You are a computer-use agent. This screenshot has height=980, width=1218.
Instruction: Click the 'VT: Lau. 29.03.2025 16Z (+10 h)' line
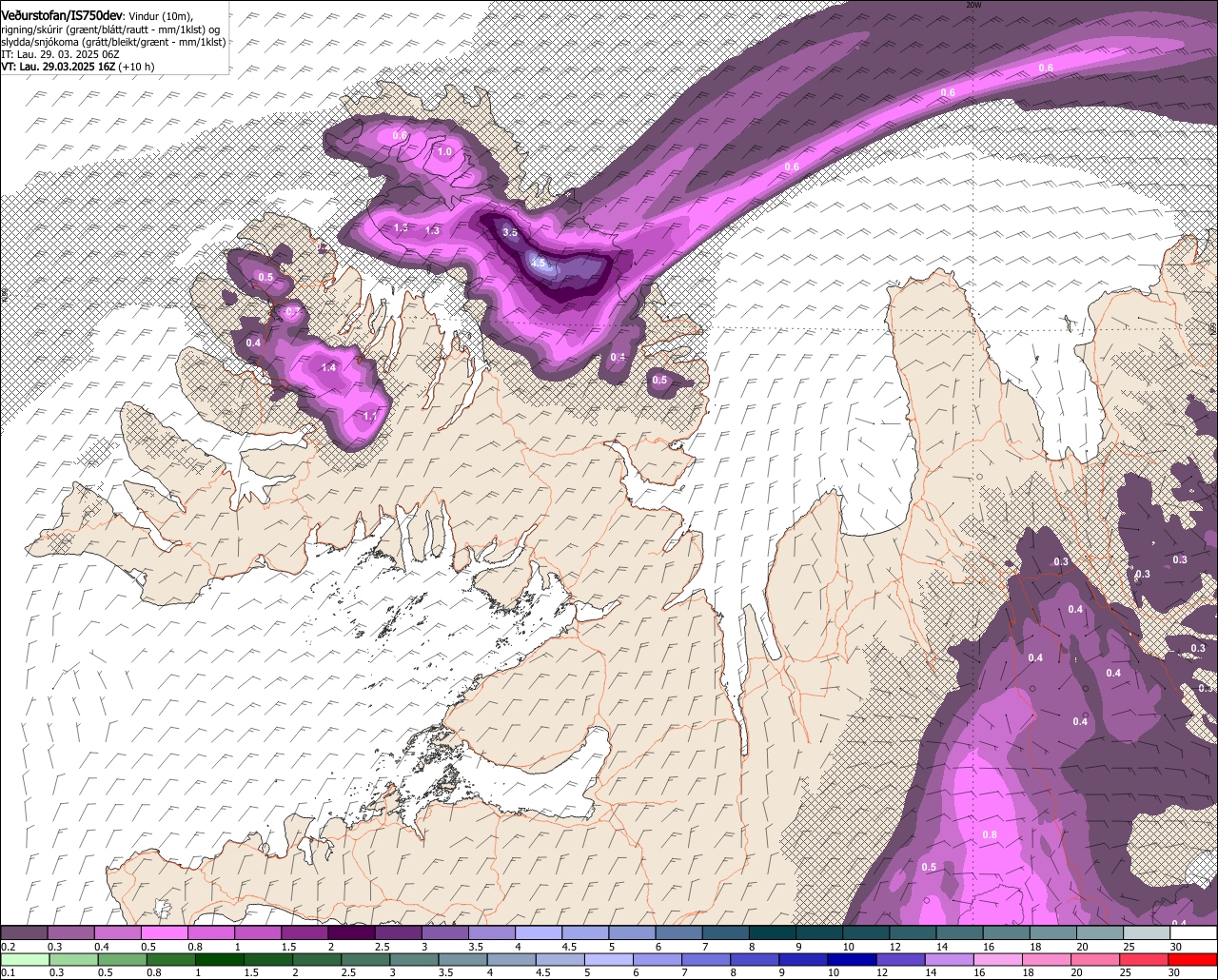click(78, 67)
